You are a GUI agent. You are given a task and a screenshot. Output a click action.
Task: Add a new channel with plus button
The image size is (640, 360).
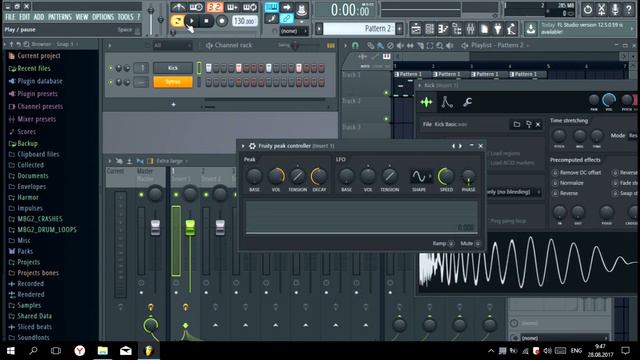tap(173, 105)
